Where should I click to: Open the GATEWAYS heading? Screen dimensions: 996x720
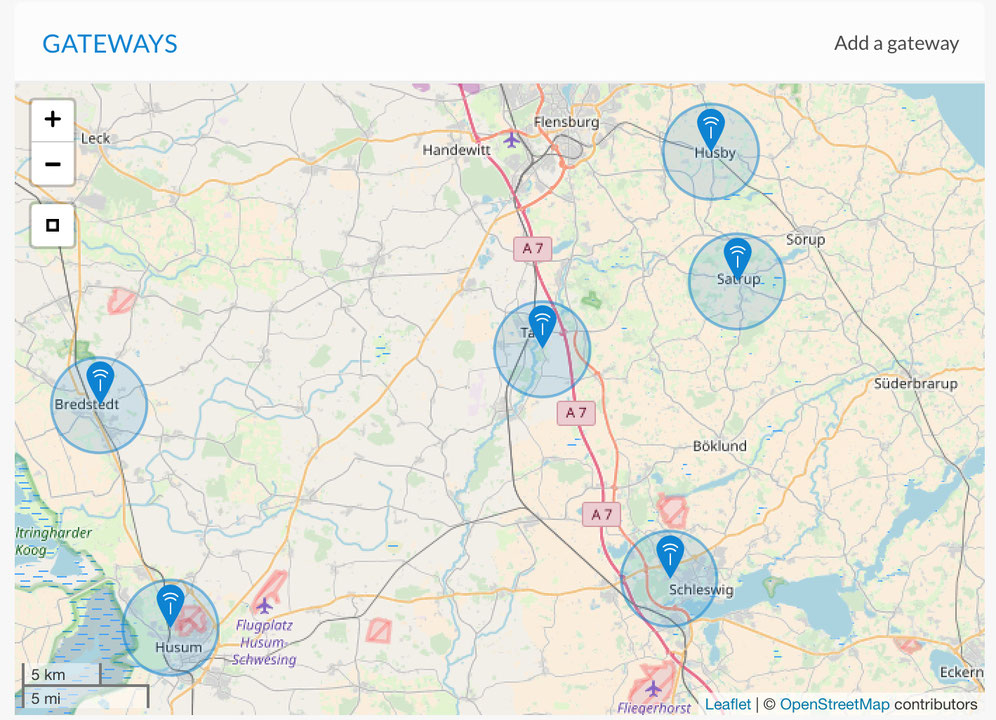(x=109, y=44)
